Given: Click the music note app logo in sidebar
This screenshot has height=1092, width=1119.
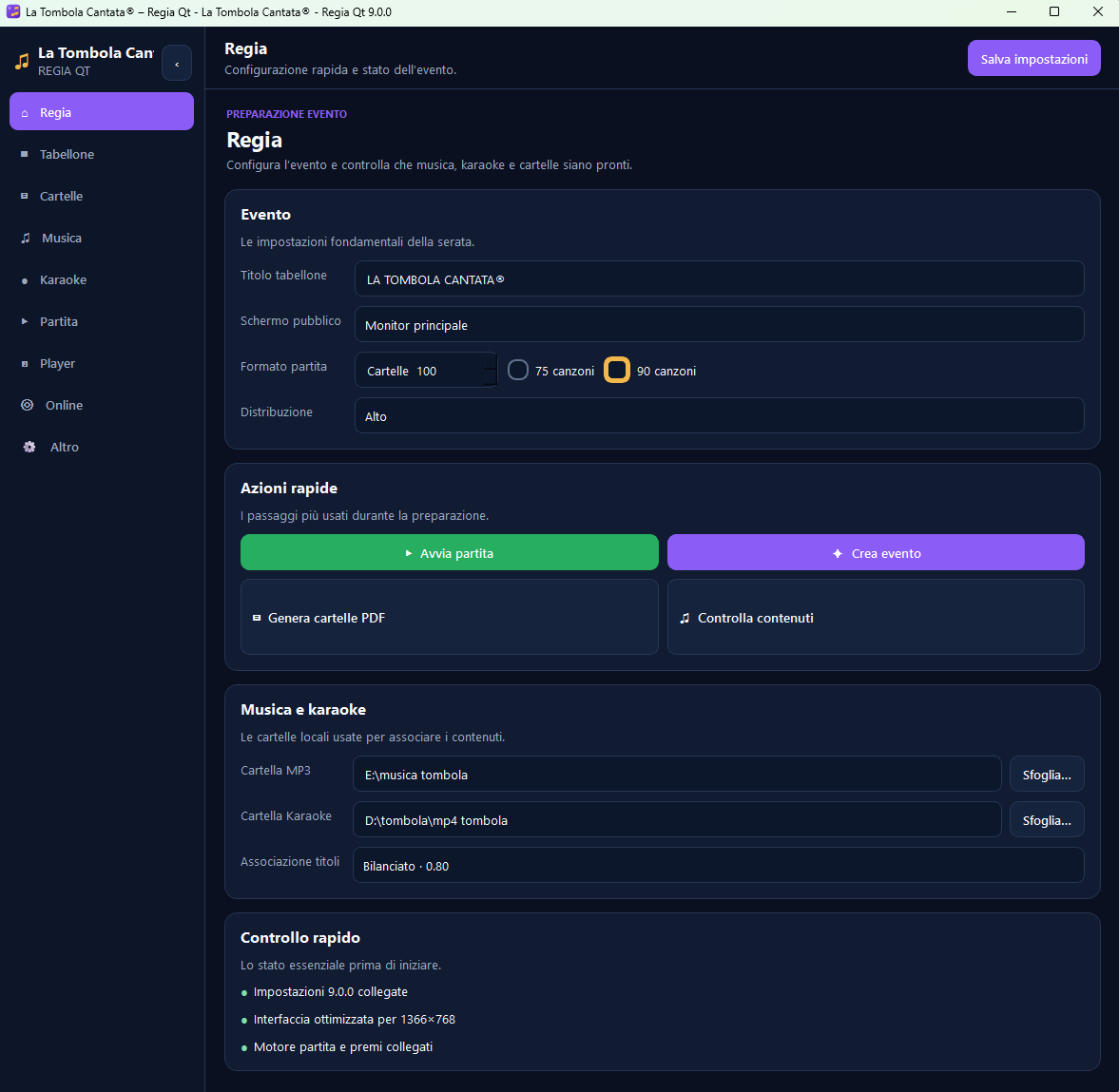Looking at the screenshot, I should tap(22, 62).
